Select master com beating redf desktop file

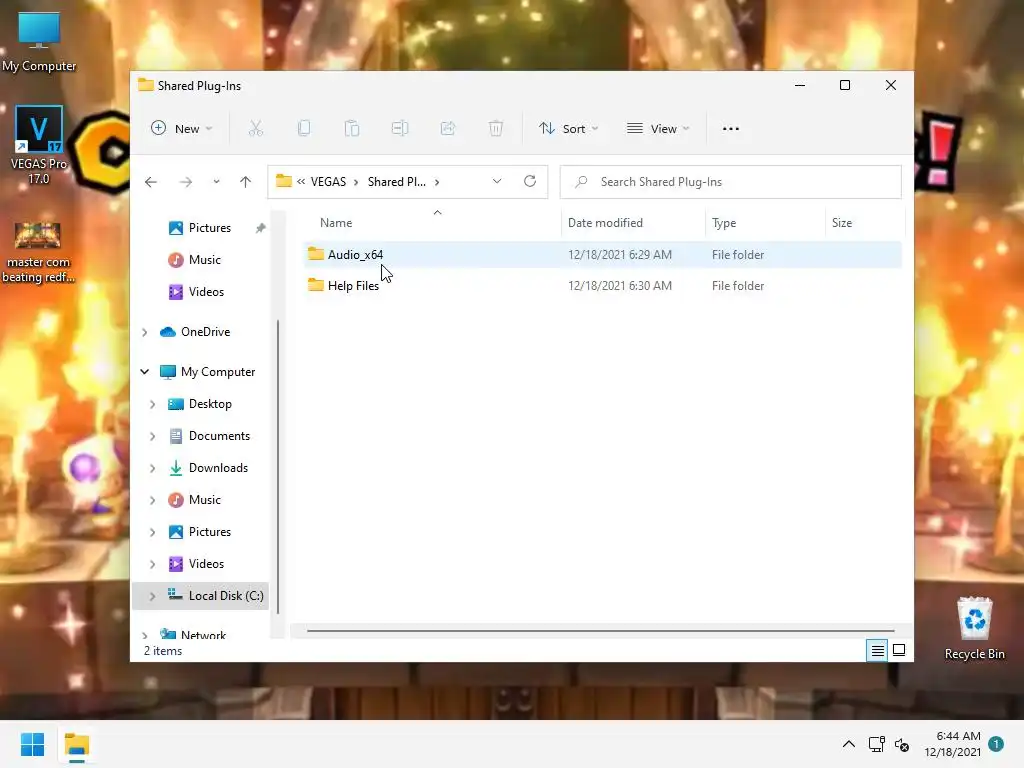(x=38, y=253)
